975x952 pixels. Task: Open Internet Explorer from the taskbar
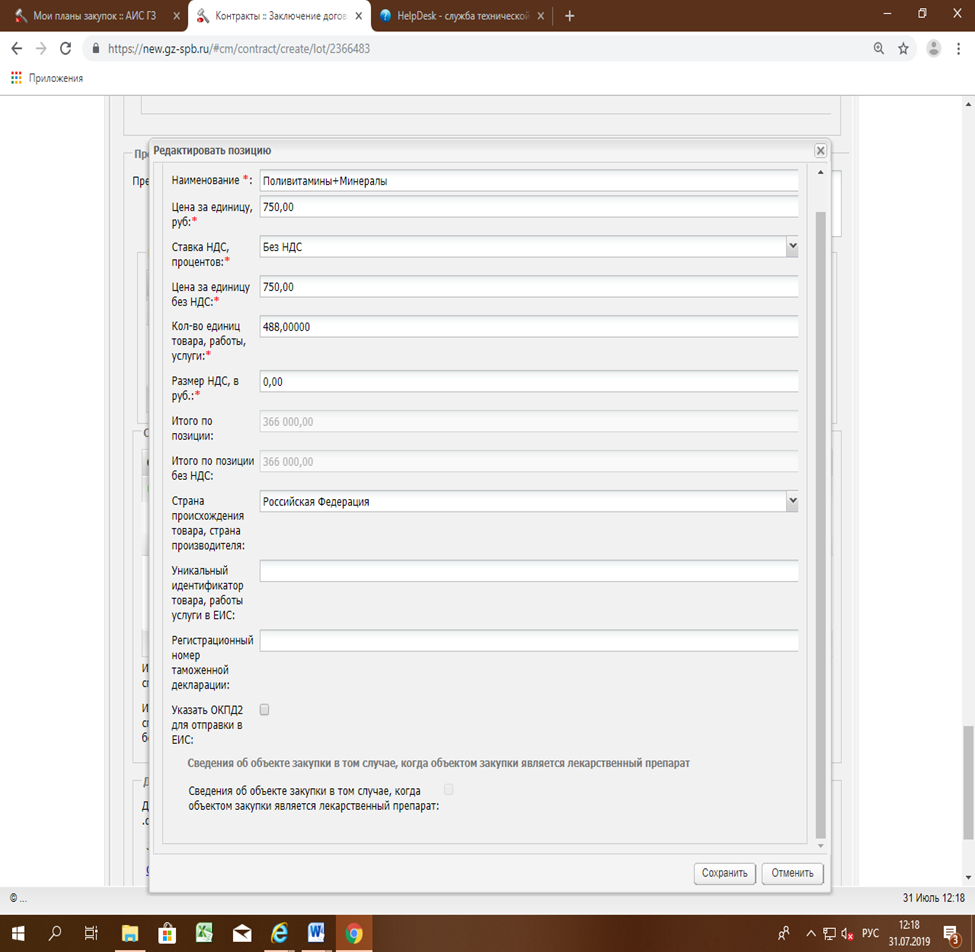(279, 933)
